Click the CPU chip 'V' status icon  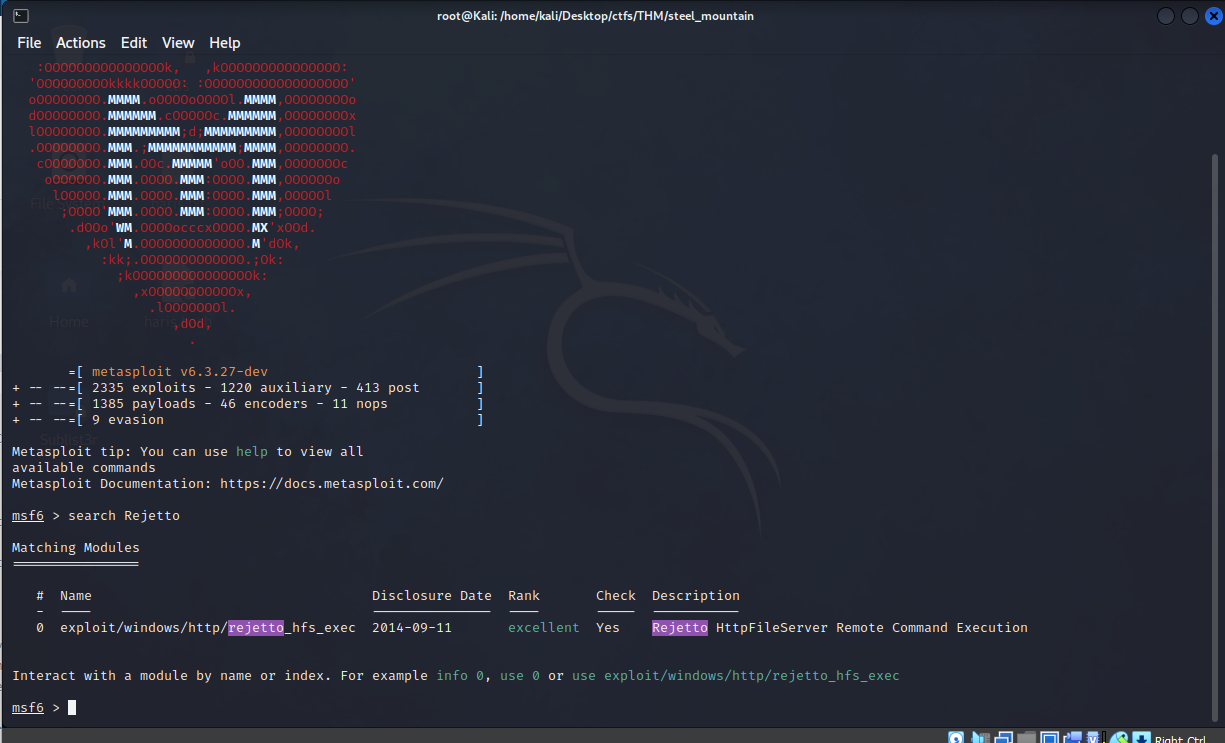[1094, 738]
